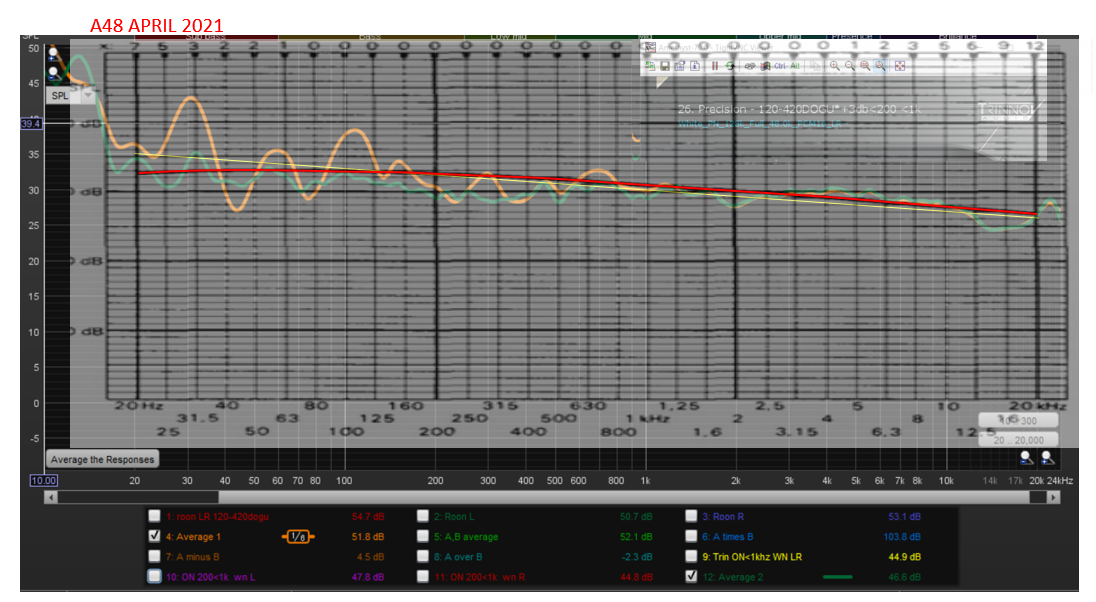Open the SPL axis type dropdown
Viewport: 1096px width, 602px height.
pos(88,95)
